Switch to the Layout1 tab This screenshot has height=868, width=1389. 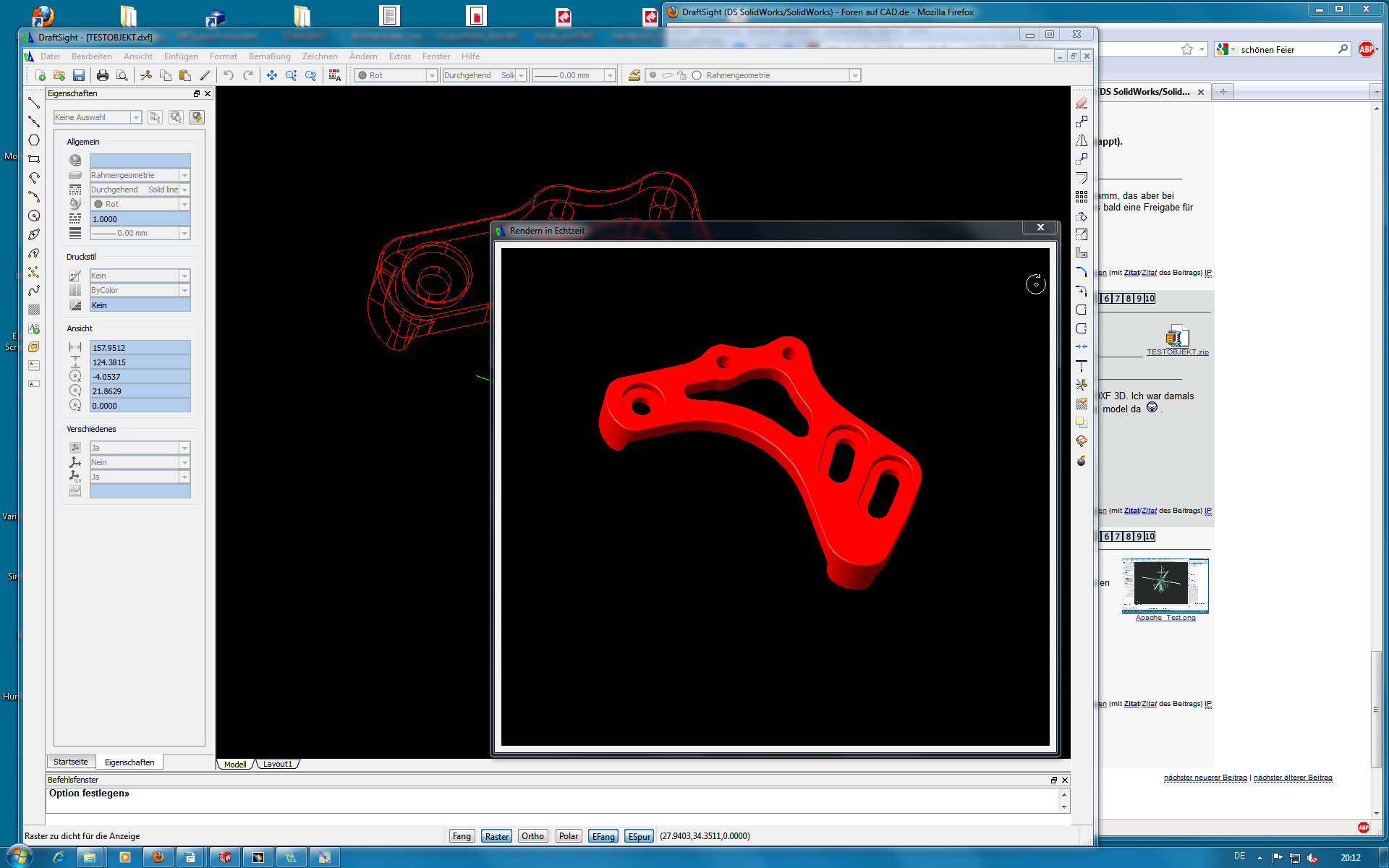(x=278, y=764)
